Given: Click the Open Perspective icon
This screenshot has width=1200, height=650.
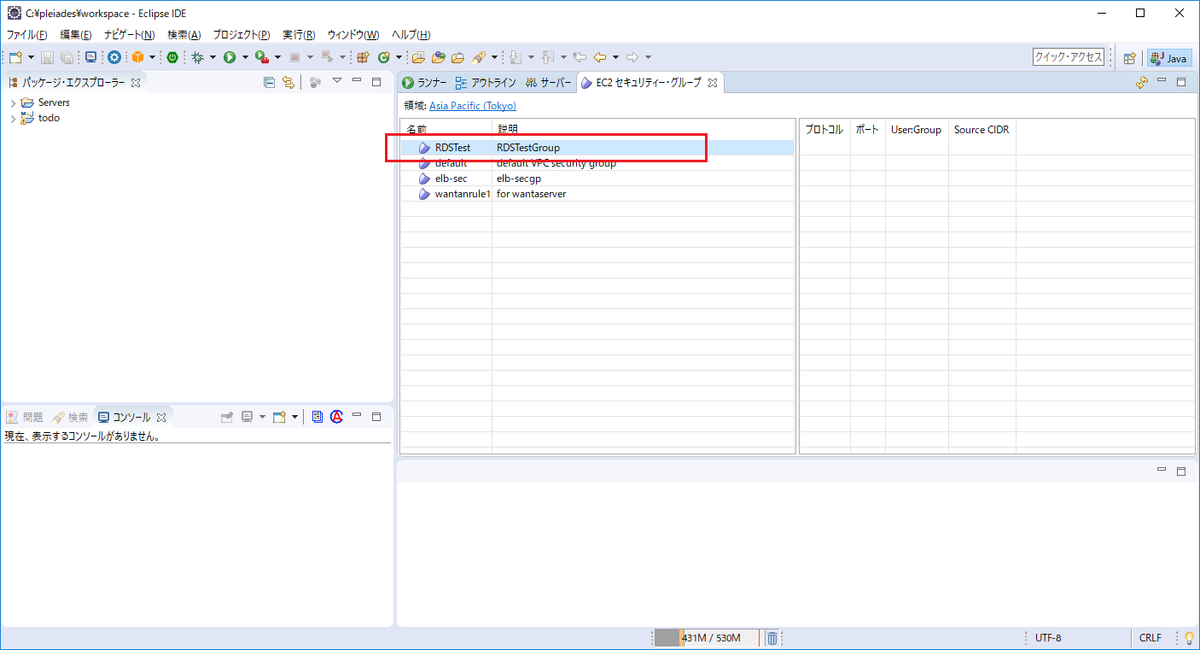Looking at the screenshot, I should tap(1129, 58).
